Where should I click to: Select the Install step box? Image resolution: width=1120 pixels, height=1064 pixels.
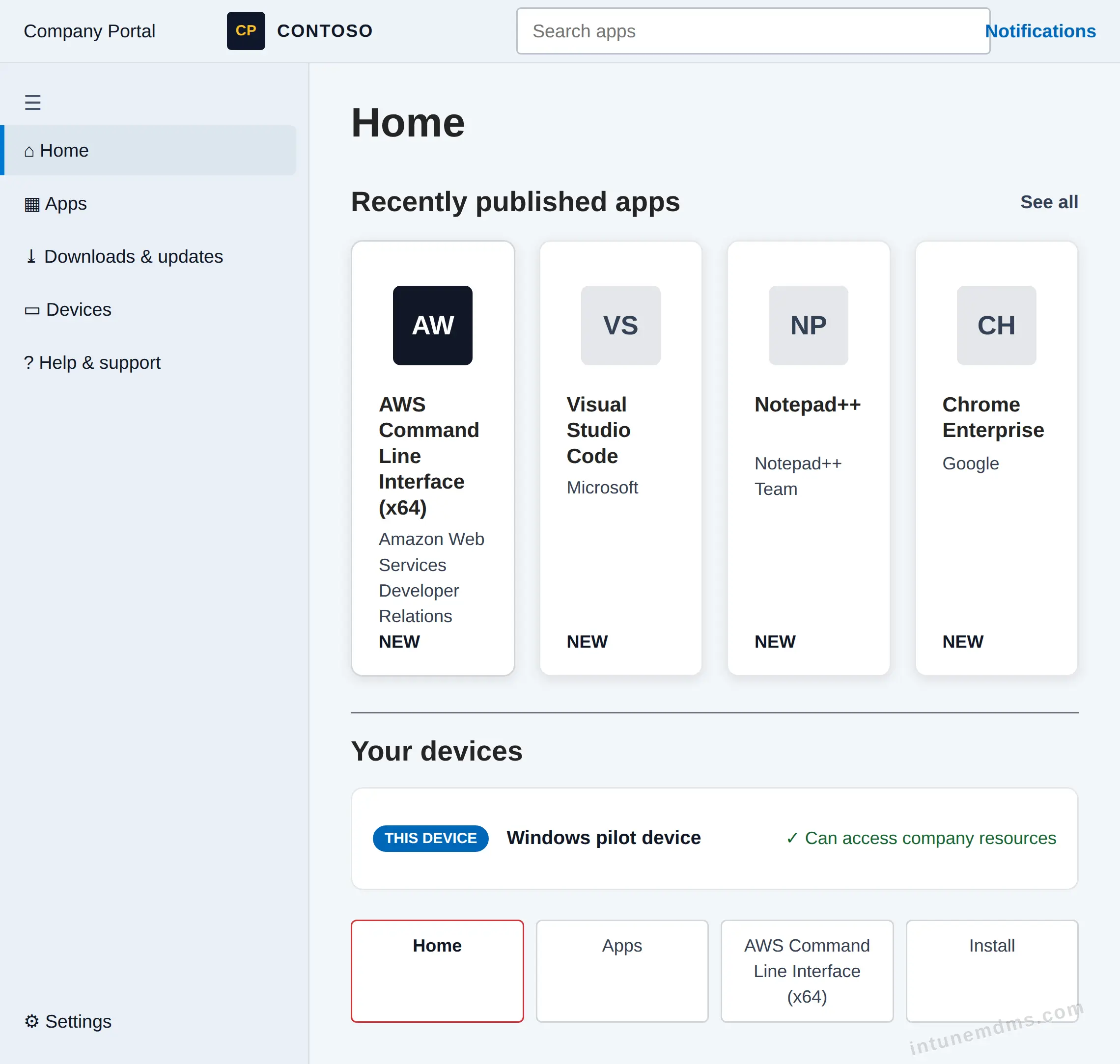click(x=992, y=971)
